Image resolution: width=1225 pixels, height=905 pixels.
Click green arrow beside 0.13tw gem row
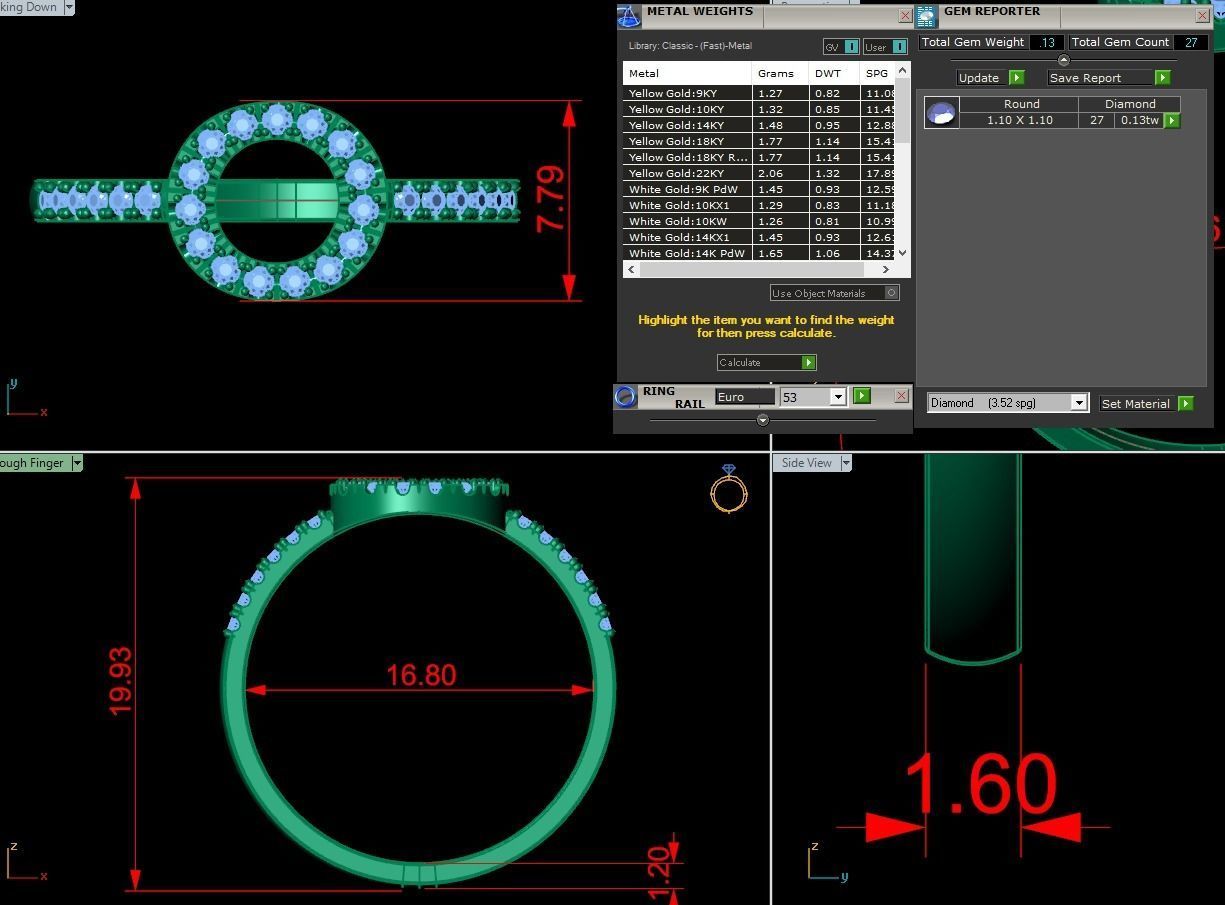click(x=1172, y=120)
